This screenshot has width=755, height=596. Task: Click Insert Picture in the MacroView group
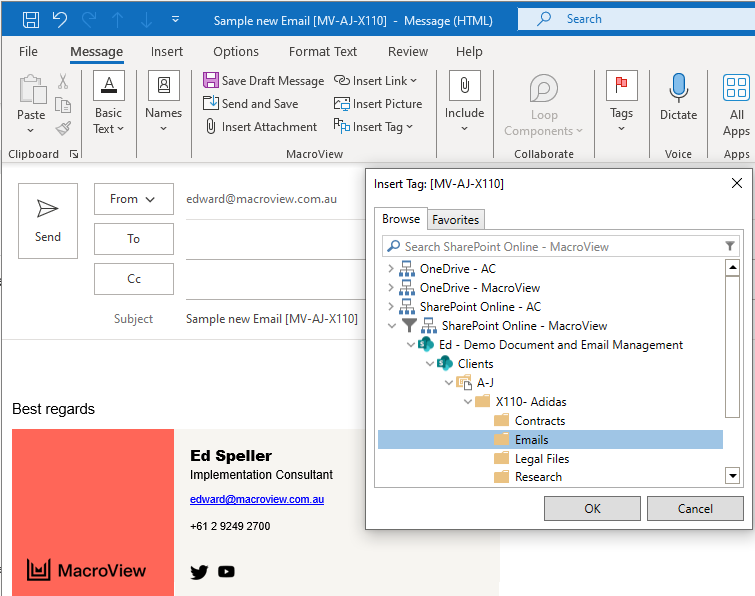pos(378,104)
